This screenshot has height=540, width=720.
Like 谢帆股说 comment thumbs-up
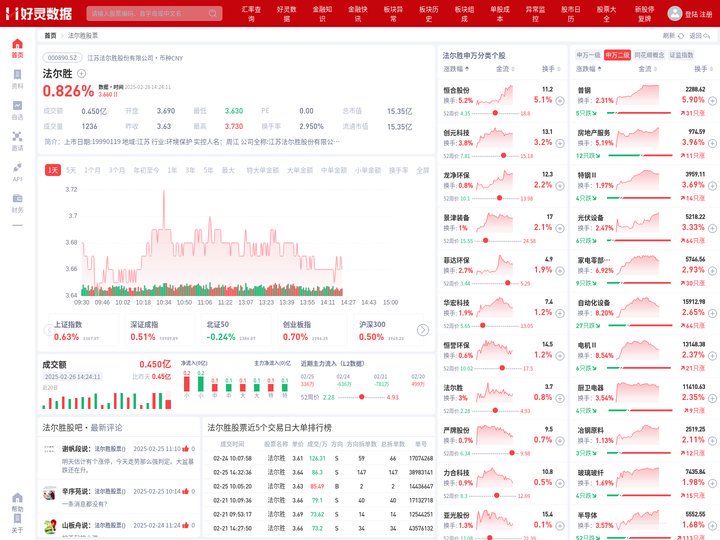pyautogui.click(x=186, y=448)
